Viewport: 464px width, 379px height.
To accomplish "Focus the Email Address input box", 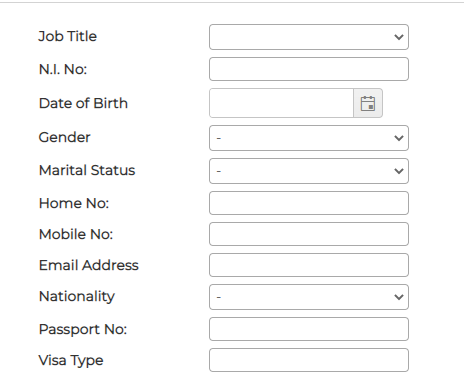I will click(309, 265).
